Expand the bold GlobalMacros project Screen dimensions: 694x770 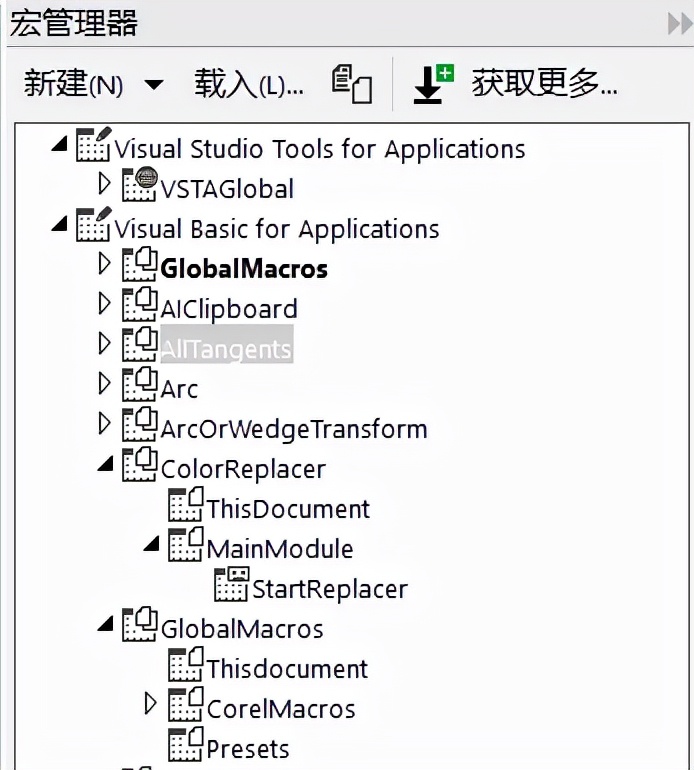click(104, 263)
